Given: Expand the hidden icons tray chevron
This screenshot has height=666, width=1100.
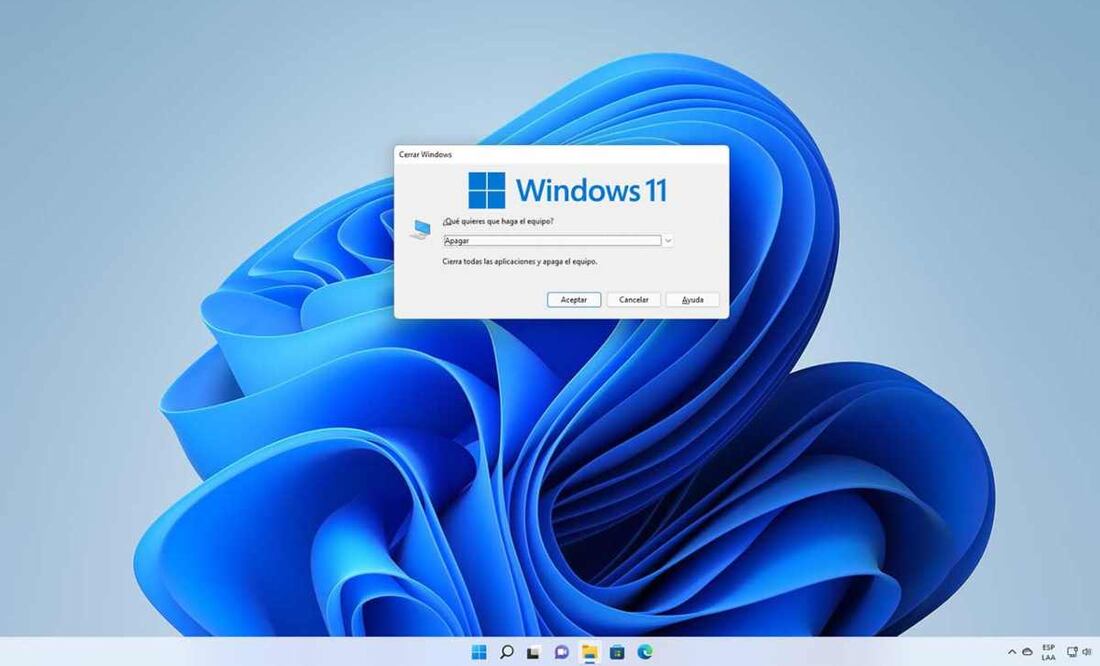Looking at the screenshot, I should click(x=1011, y=651).
